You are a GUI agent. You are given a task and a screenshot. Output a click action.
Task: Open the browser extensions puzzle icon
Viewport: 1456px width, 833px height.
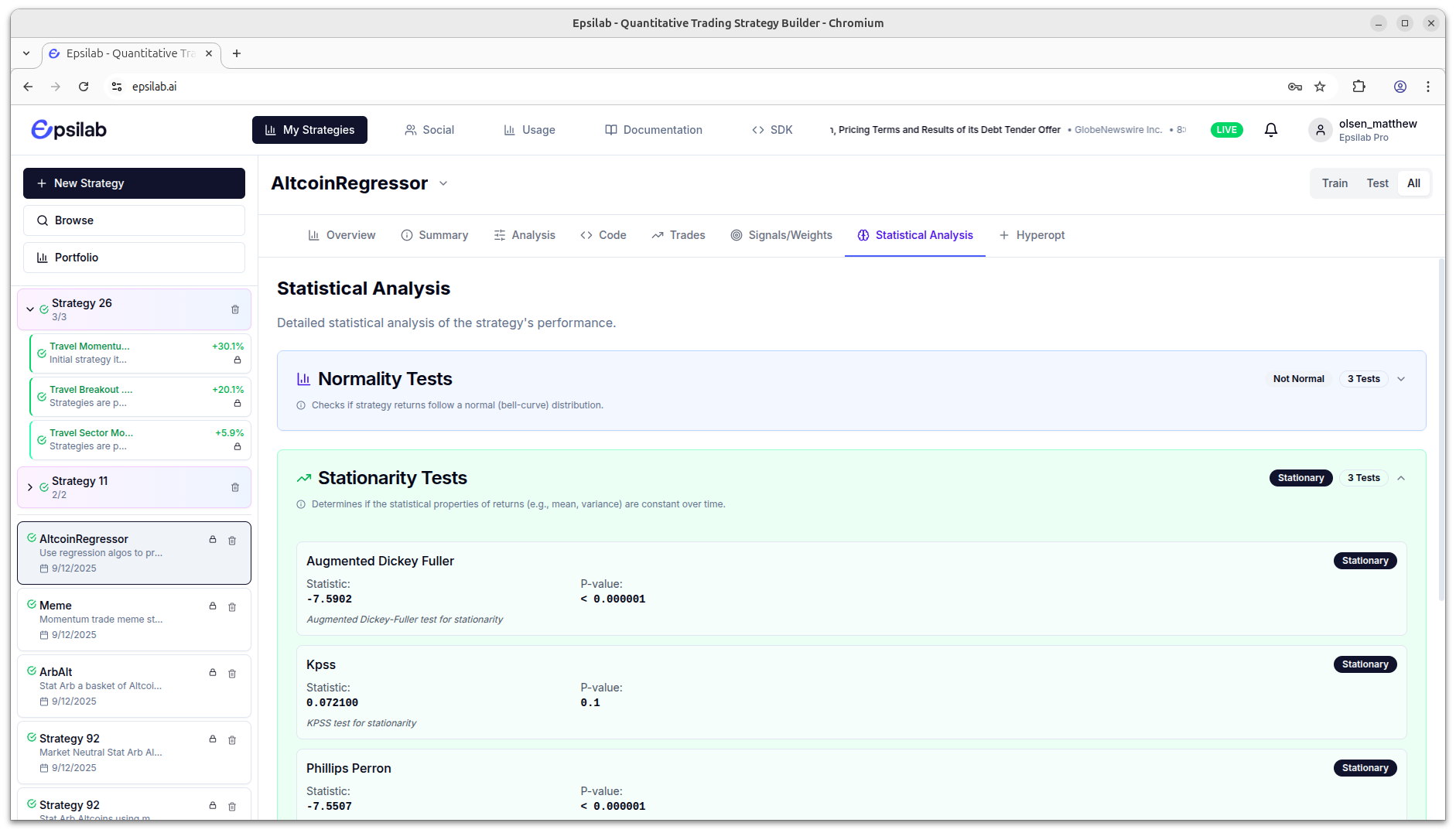1359,87
